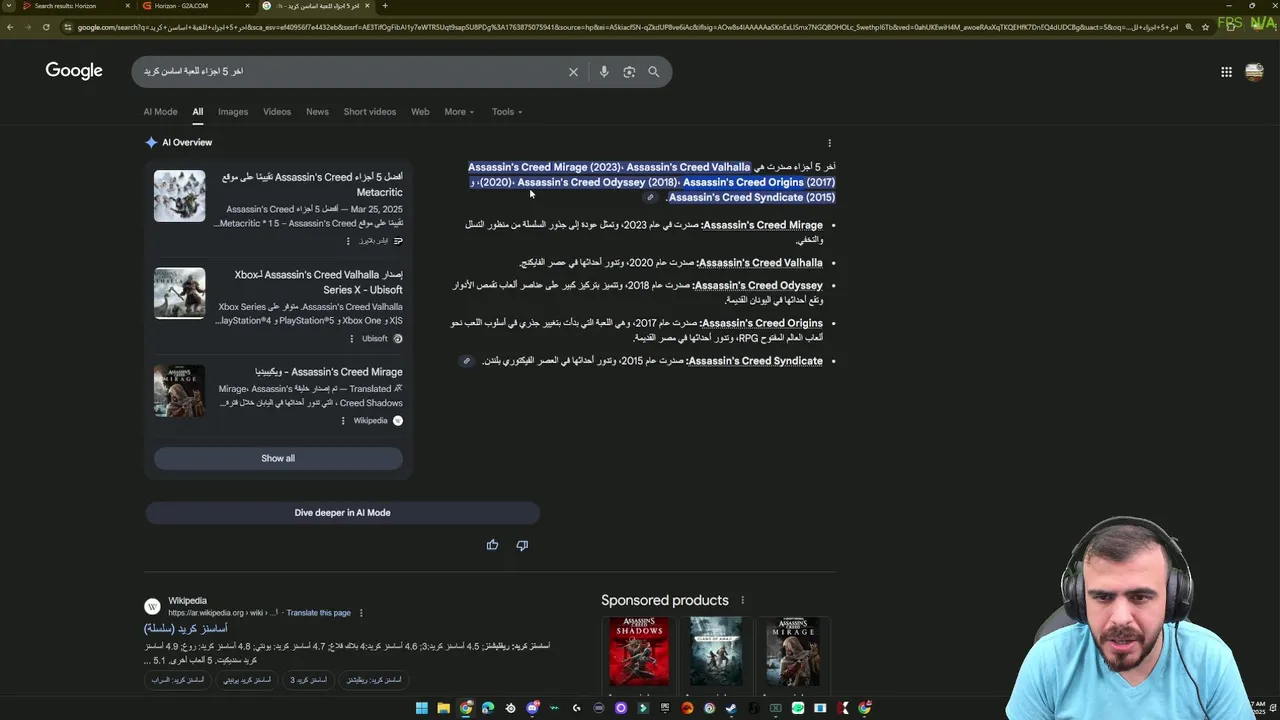
Task: Click Show all sources button
Action: tap(278, 458)
